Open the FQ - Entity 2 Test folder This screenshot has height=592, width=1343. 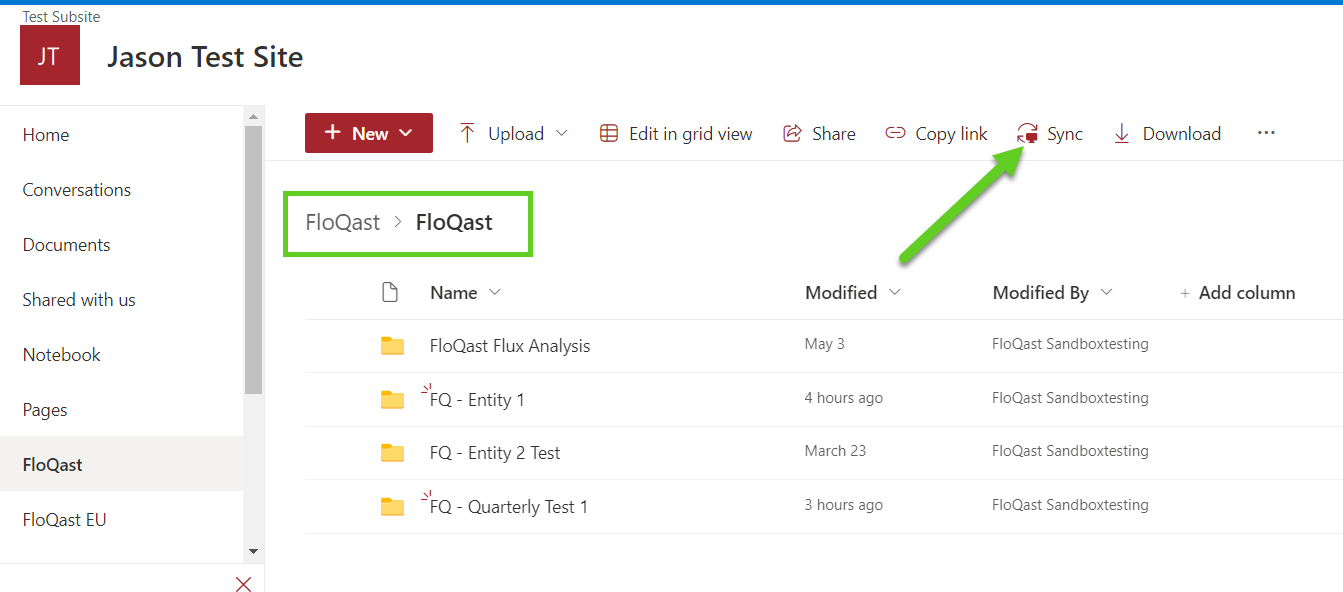coord(495,453)
